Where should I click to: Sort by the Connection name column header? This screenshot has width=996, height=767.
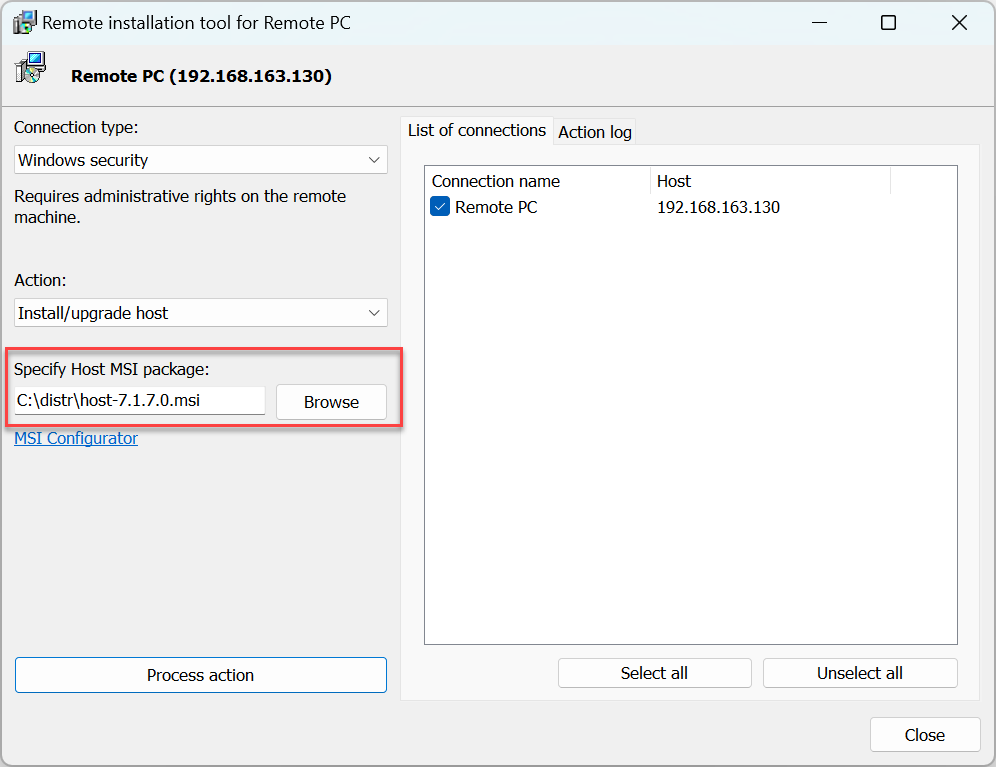pos(496,181)
